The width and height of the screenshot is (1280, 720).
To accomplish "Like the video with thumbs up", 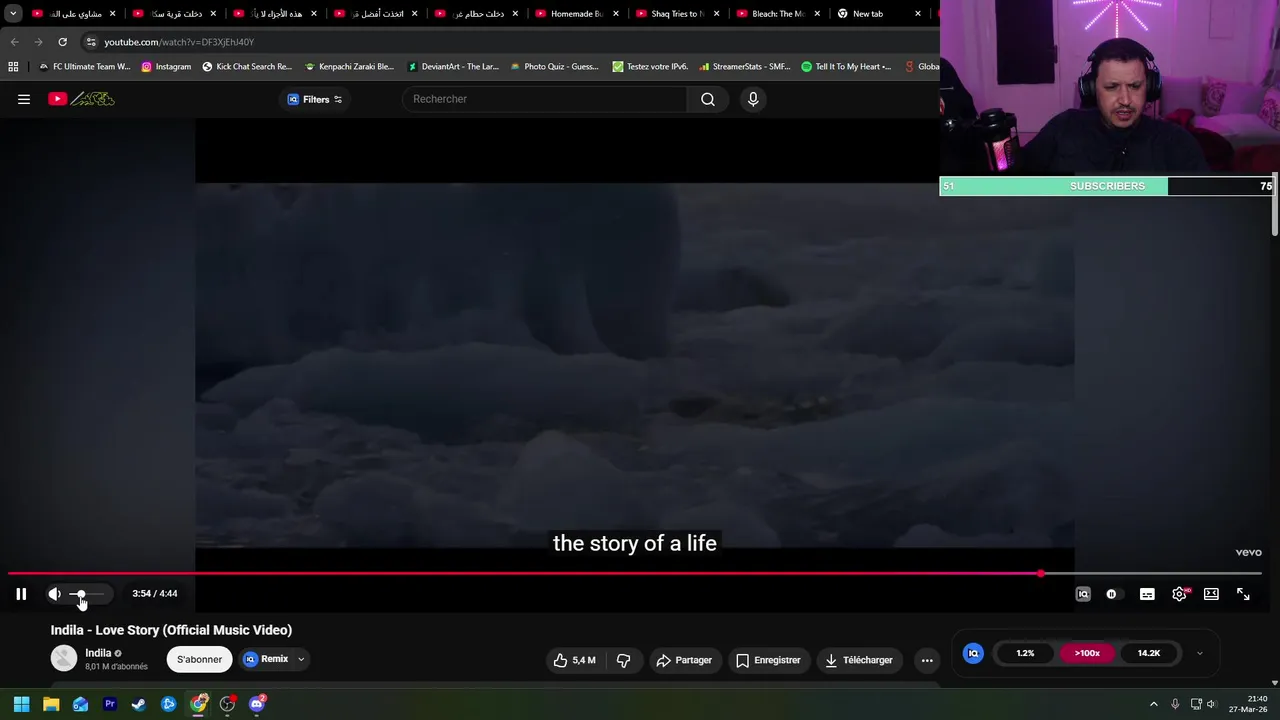I will pos(575,660).
